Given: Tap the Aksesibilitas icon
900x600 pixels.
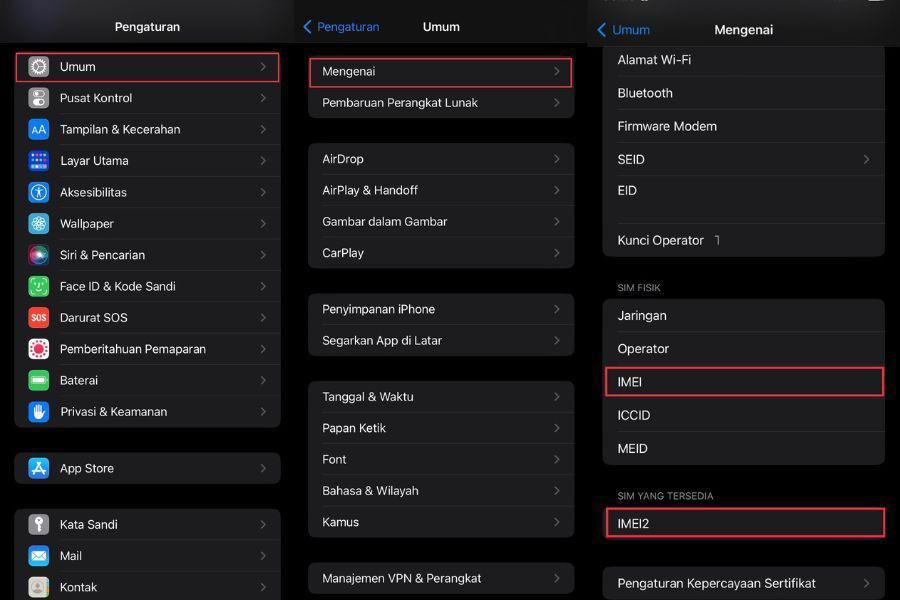Looking at the screenshot, I should tap(38, 192).
